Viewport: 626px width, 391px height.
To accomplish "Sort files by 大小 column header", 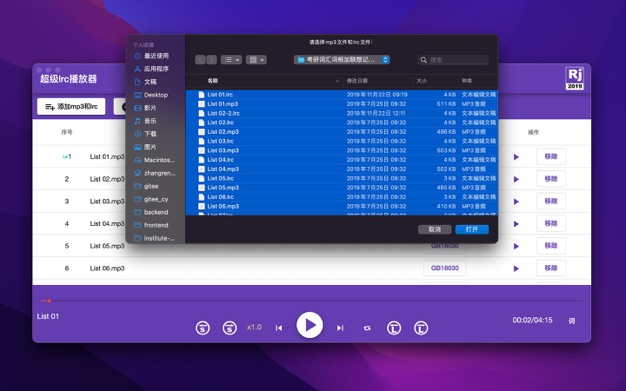I will [422, 81].
